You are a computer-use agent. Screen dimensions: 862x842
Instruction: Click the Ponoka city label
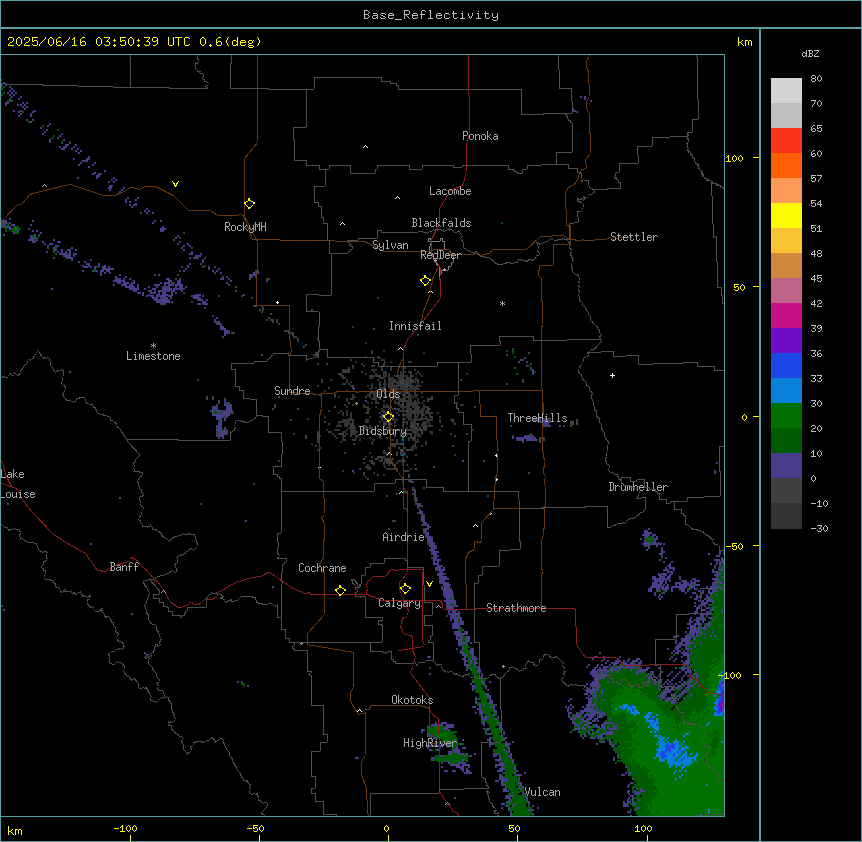pyautogui.click(x=480, y=136)
